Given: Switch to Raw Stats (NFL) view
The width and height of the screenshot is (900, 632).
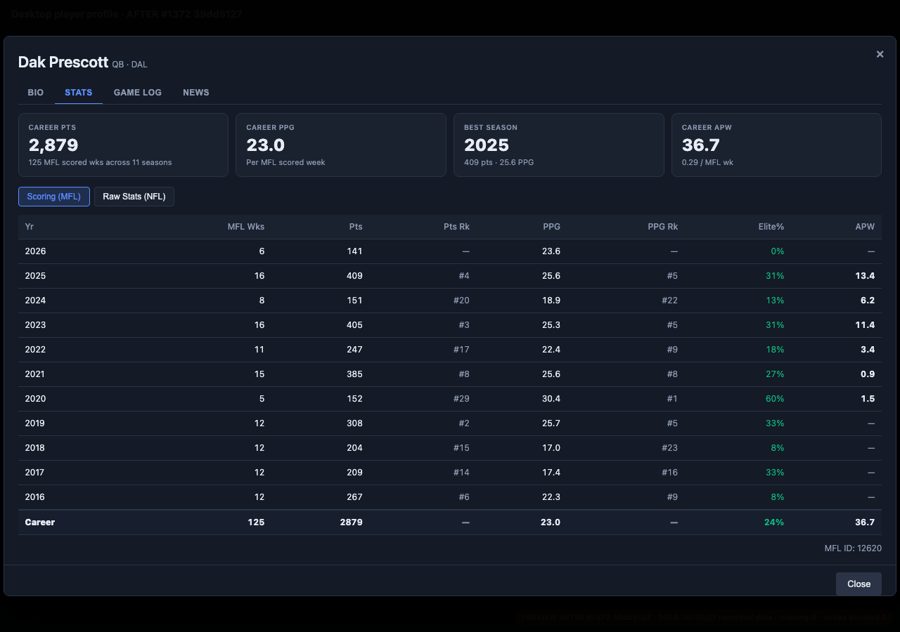Looking at the screenshot, I should click(134, 196).
